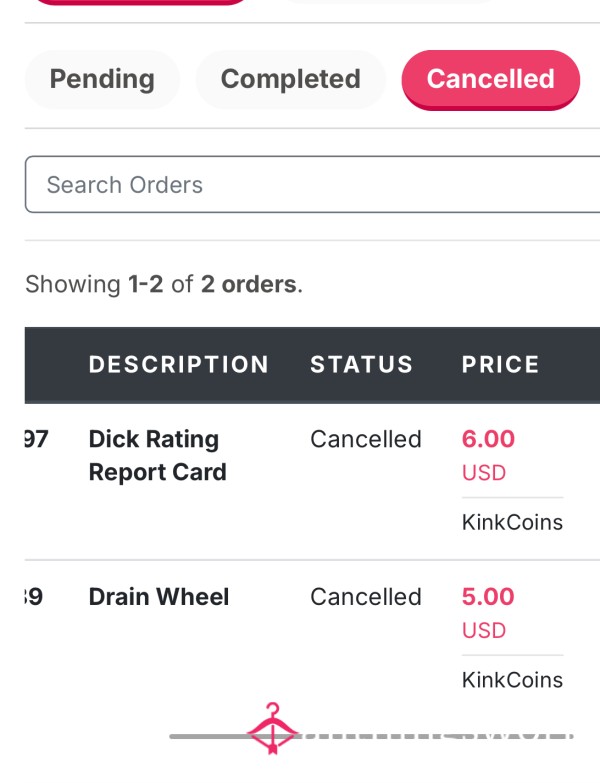The height and width of the screenshot is (783, 600).
Task: Click the pink button partially visible at top
Action: point(142,2)
